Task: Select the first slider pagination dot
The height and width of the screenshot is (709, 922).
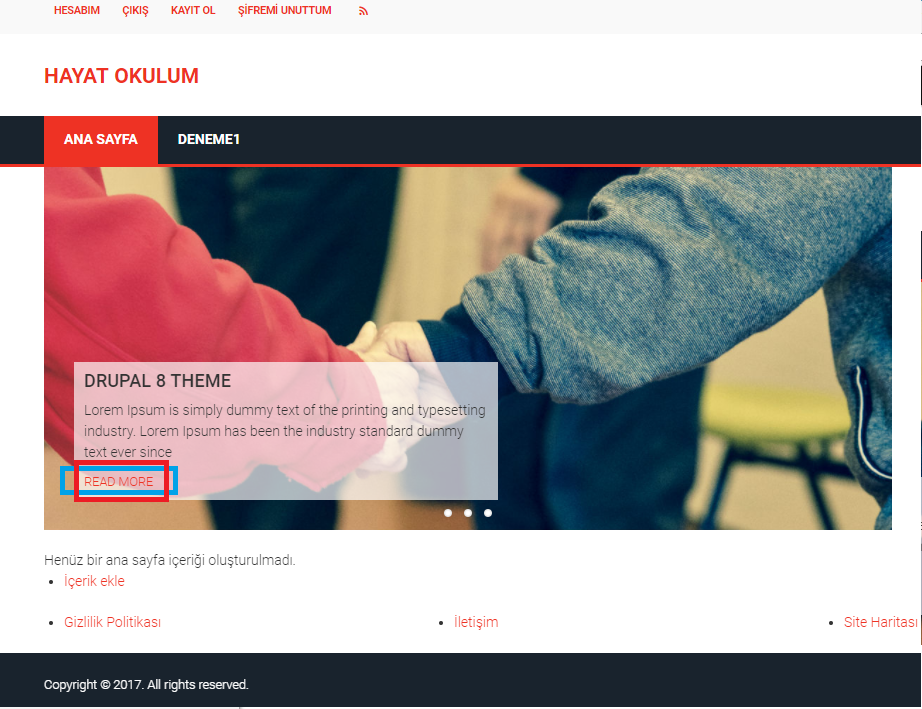Action: [x=448, y=513]
